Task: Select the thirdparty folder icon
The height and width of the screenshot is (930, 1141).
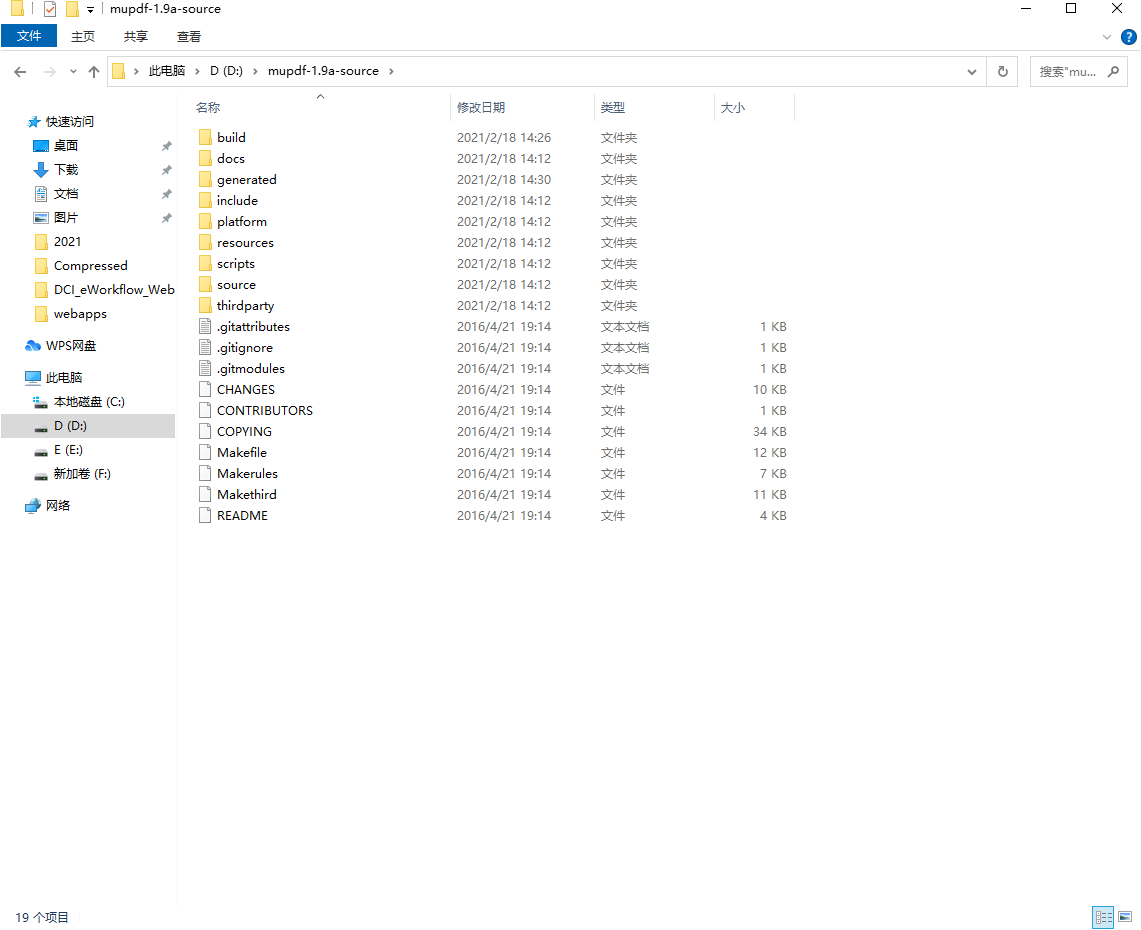Action: pos(205,306)
